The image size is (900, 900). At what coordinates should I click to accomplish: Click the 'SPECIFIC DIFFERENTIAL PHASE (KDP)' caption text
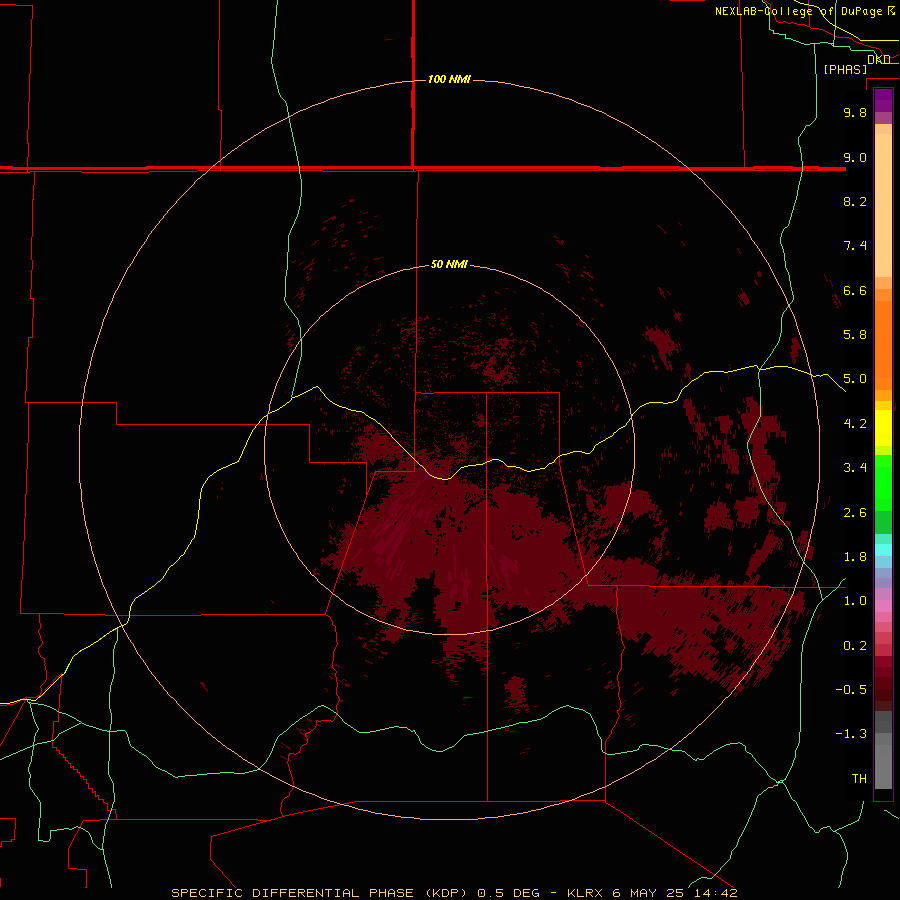(320, 893)
